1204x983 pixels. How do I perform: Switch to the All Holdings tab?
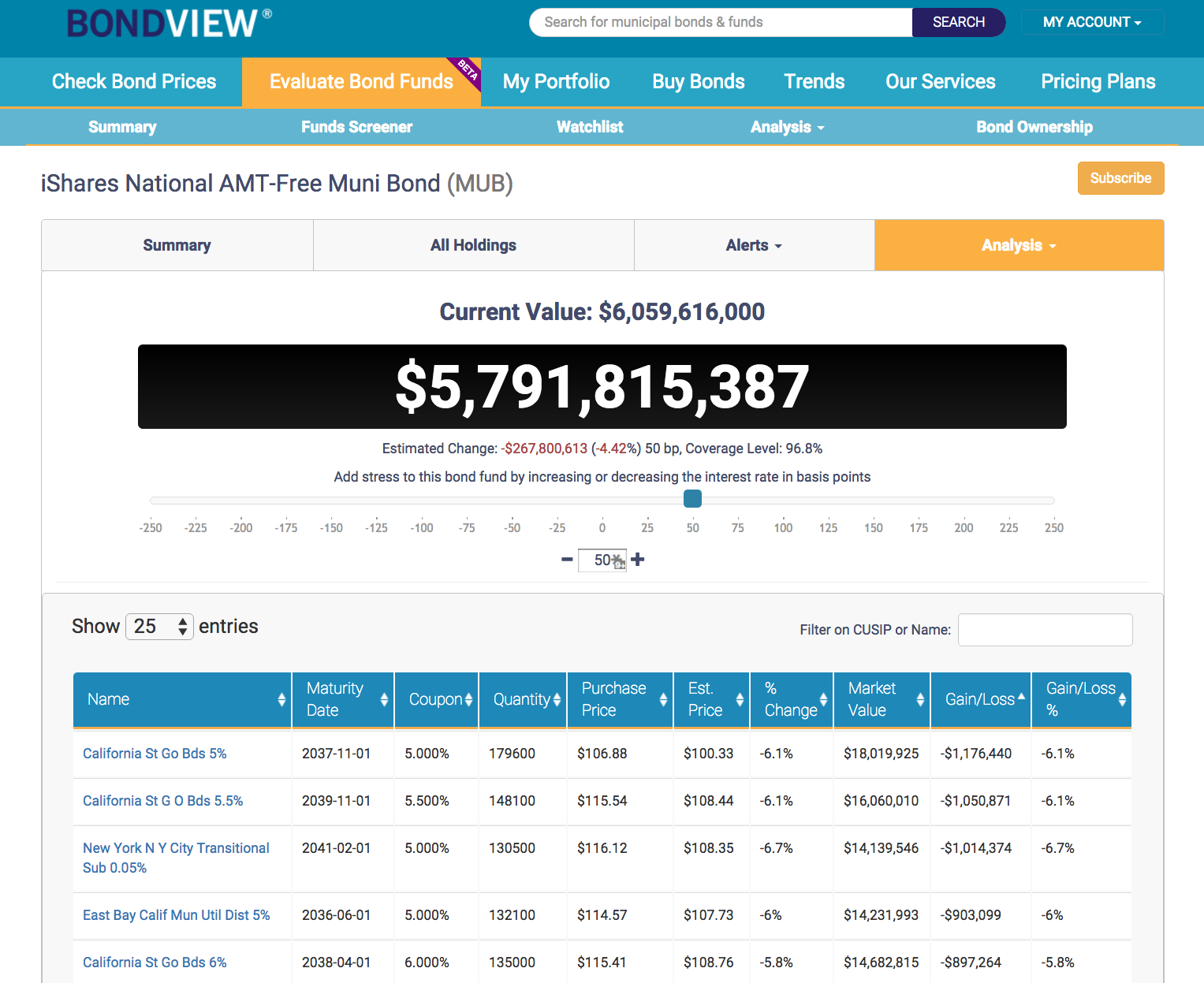pyautogui.click(x=473, y=245)
